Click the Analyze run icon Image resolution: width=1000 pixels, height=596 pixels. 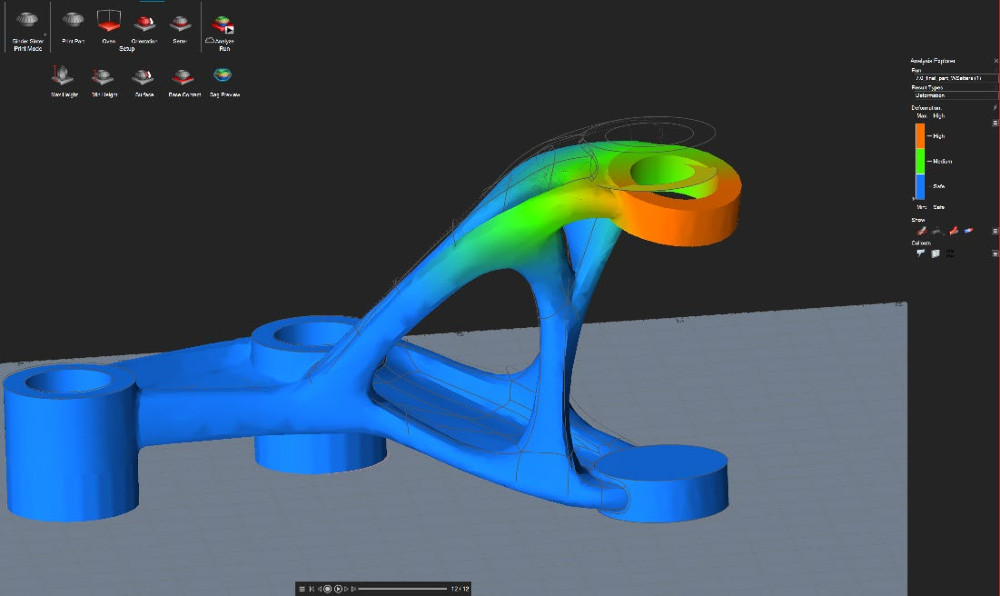222,24
